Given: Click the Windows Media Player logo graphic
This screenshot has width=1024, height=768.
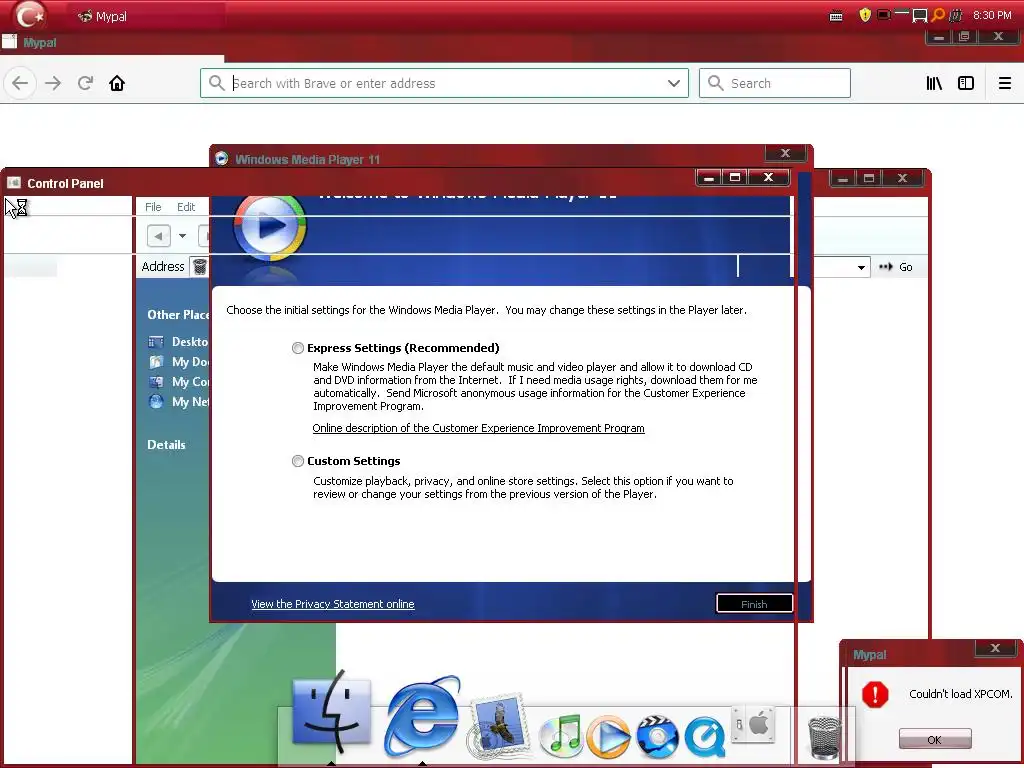Looking at the screenshot, I should point(270,226).
